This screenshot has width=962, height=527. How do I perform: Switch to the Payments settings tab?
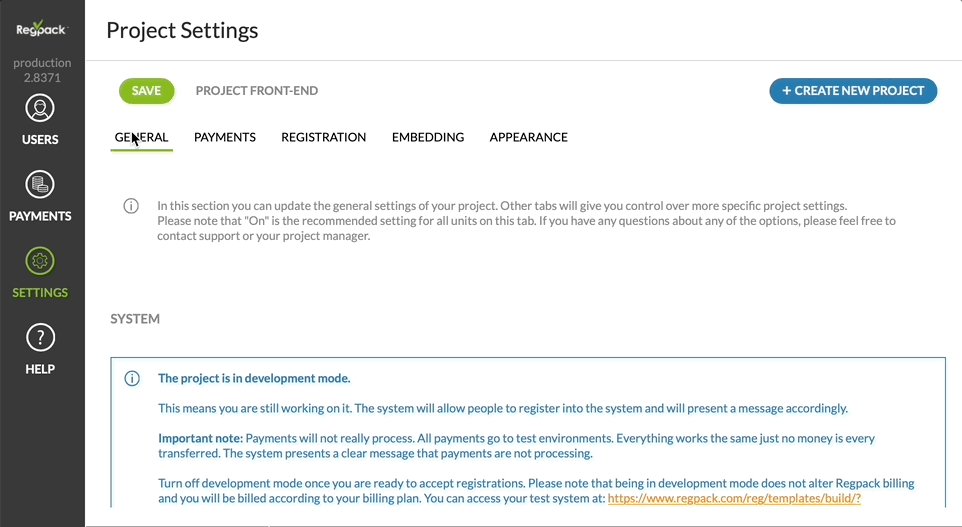pos(225,137)
